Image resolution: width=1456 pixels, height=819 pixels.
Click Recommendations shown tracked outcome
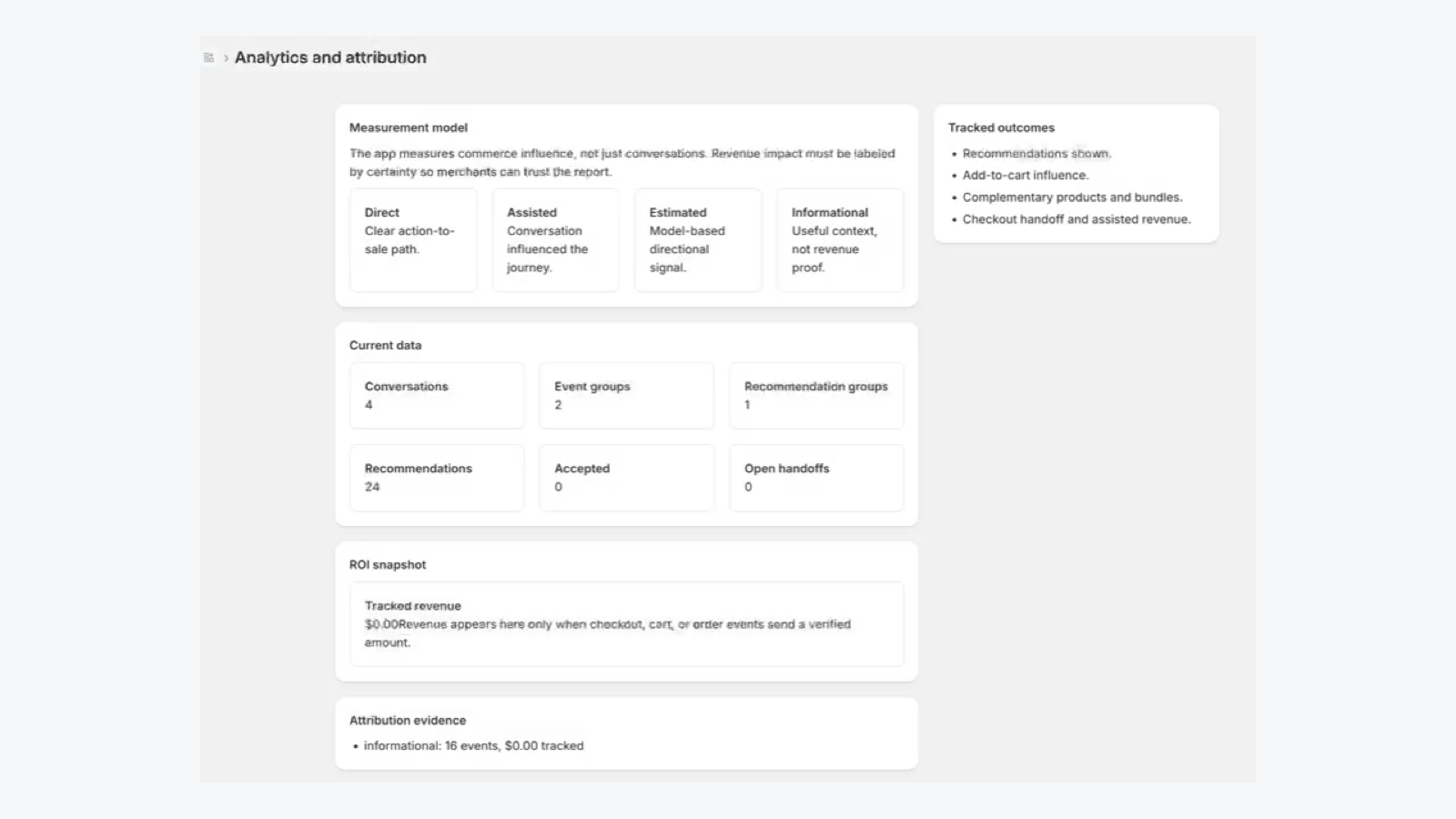point(1036,154)
